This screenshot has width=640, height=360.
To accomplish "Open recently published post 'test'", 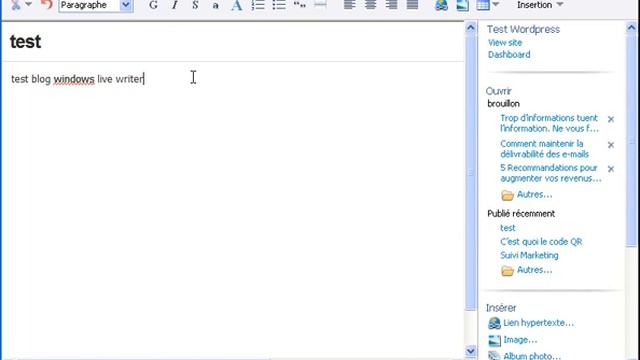I will (x=508, y=228).
